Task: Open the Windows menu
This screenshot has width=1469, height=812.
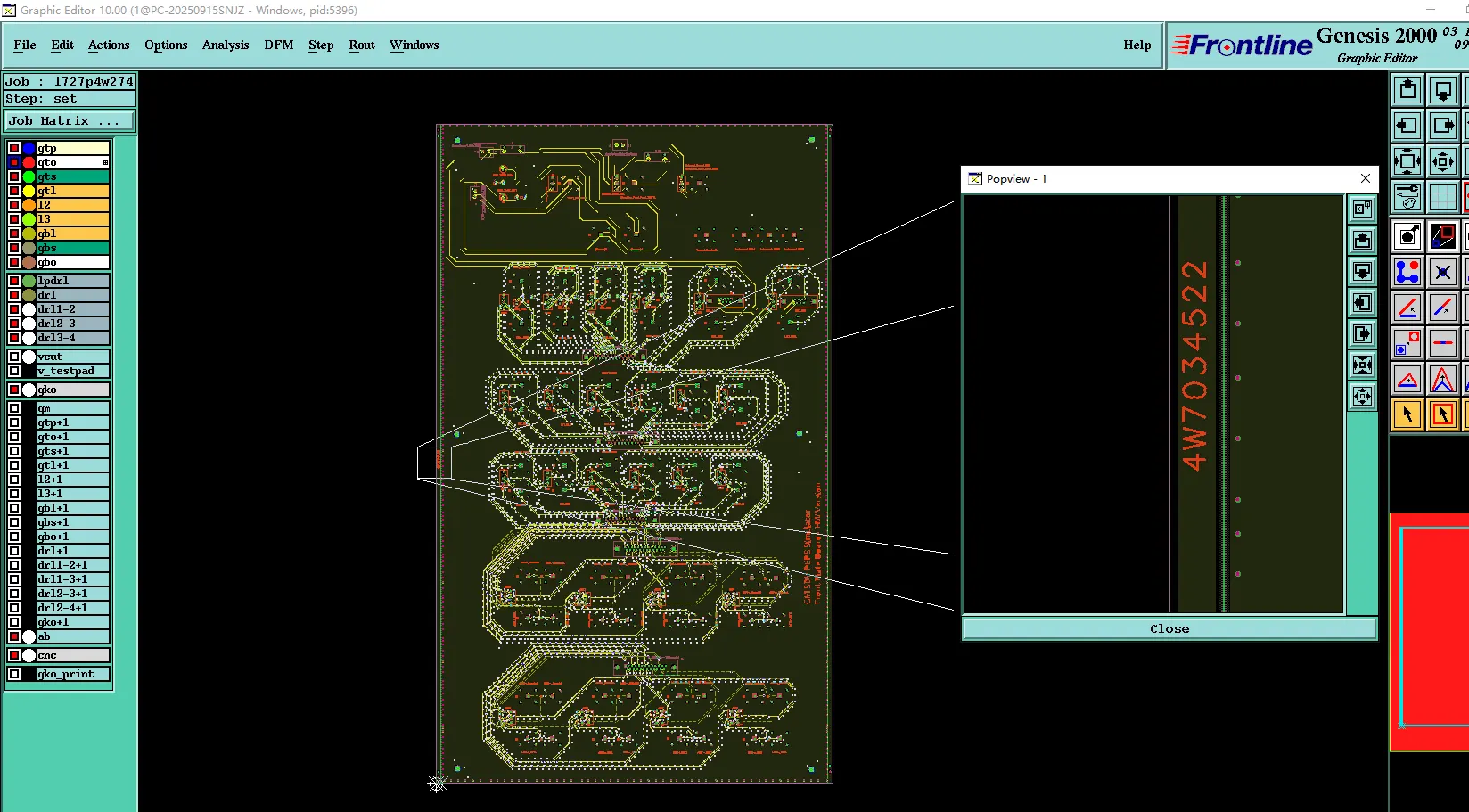Action: [414, 45]
